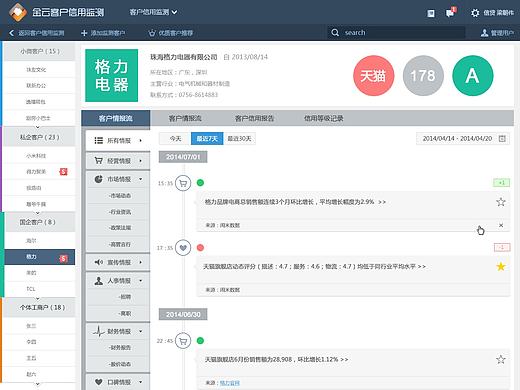520x390 pixels.
Task: Click the green A credit rating circle
Action: (x=473, y=76)
